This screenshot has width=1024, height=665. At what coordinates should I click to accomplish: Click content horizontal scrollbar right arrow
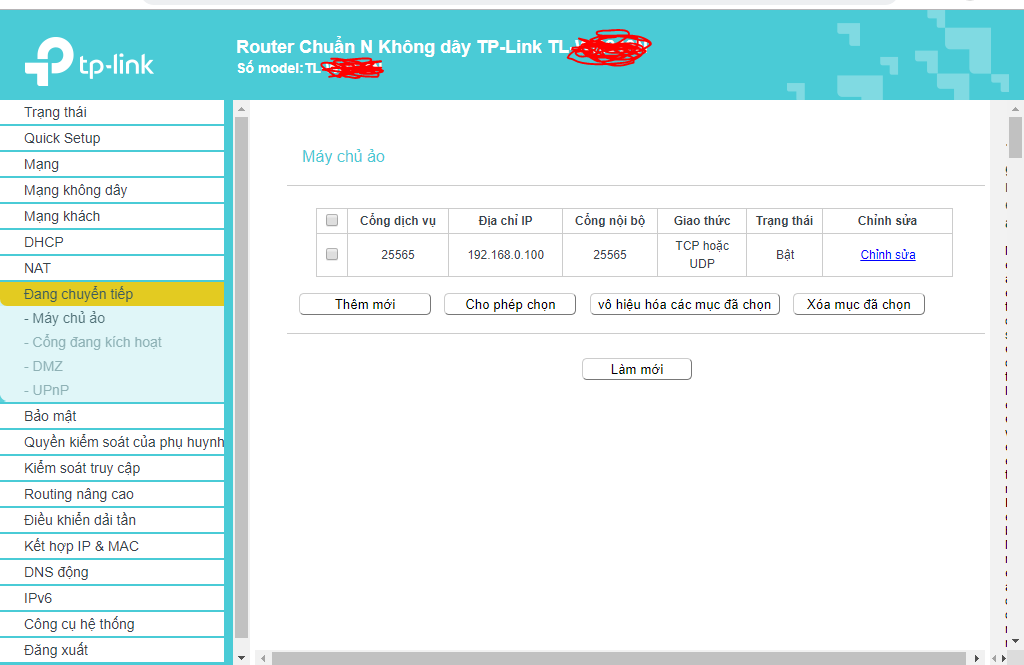click(976, 658)
